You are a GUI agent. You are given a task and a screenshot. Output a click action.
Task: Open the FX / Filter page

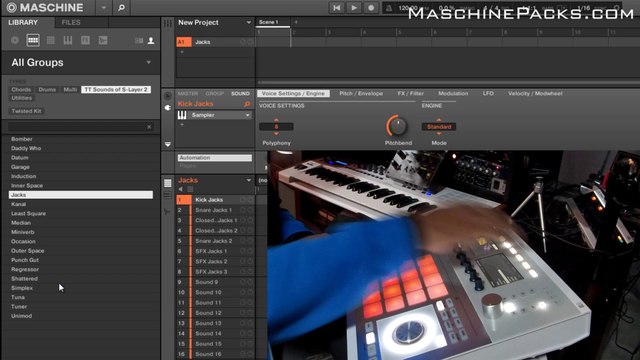coord(411,93)
